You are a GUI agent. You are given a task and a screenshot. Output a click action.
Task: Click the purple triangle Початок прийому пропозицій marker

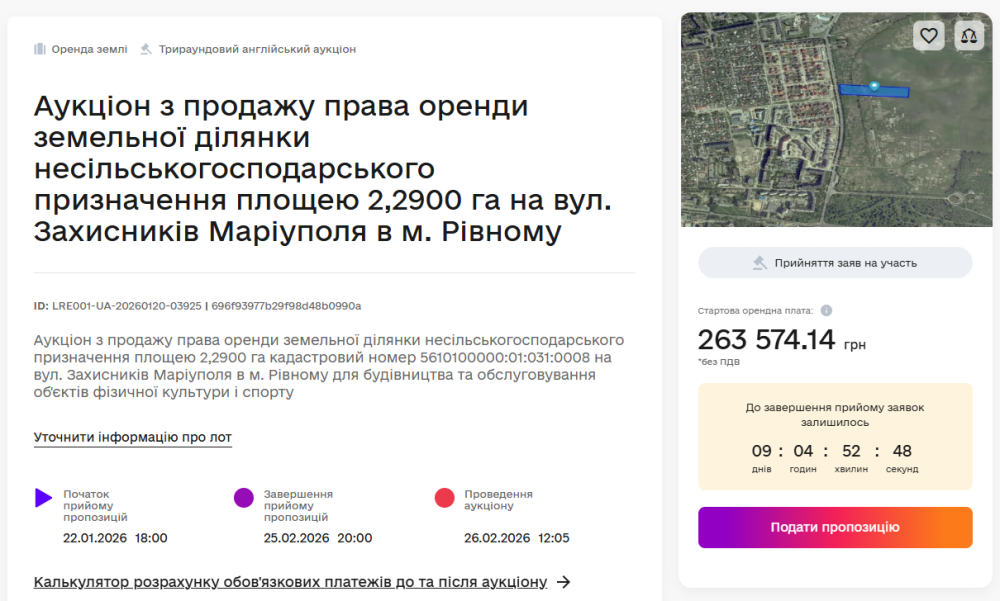(x=43, y=498)
